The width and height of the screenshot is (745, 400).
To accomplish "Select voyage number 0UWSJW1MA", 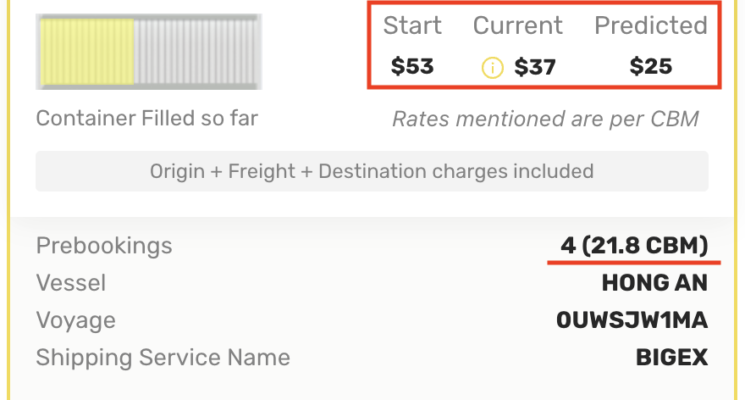I will click(x=631, y=321).
